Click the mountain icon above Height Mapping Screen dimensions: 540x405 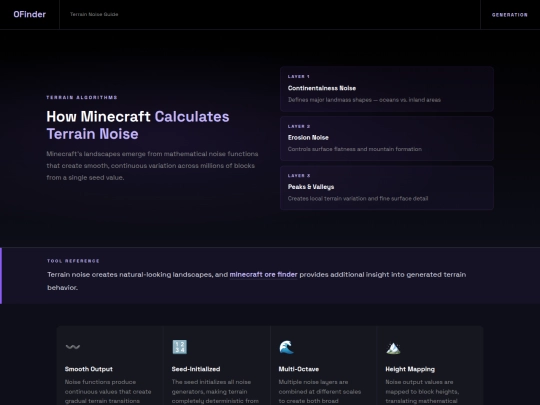393,348
